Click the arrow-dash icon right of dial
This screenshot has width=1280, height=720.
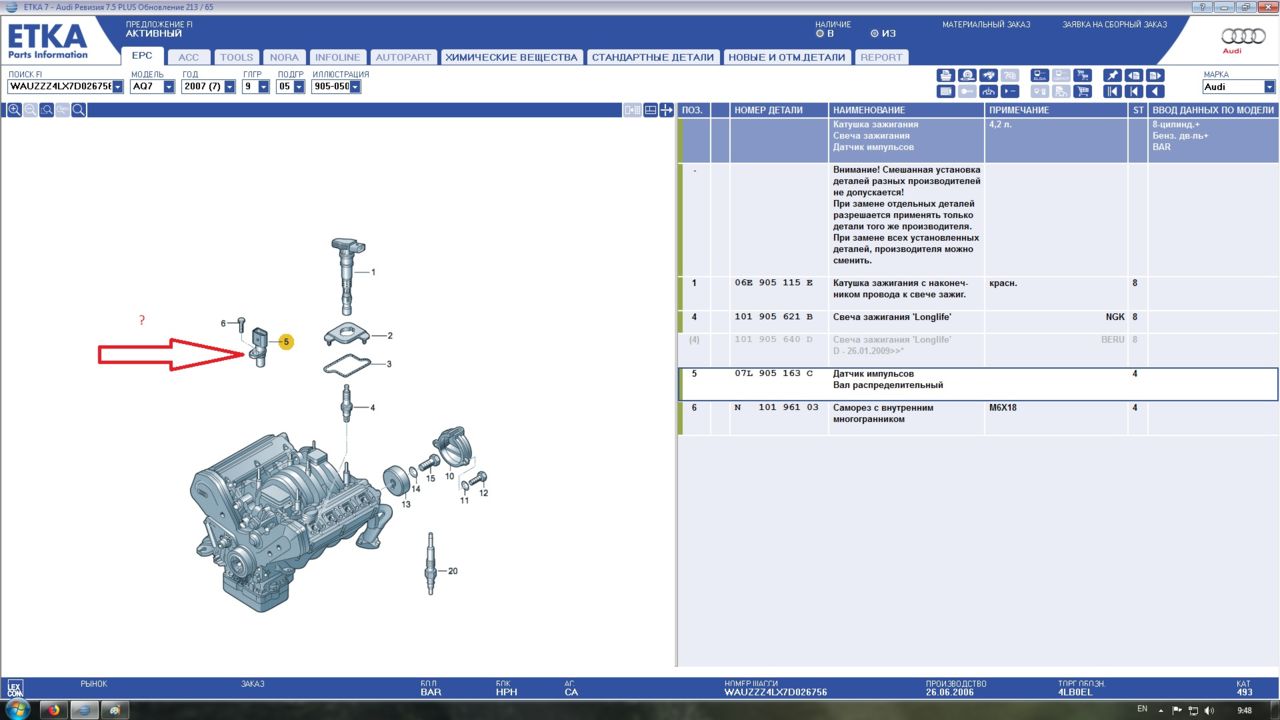pyautogui.click(x=1010, y=91)
